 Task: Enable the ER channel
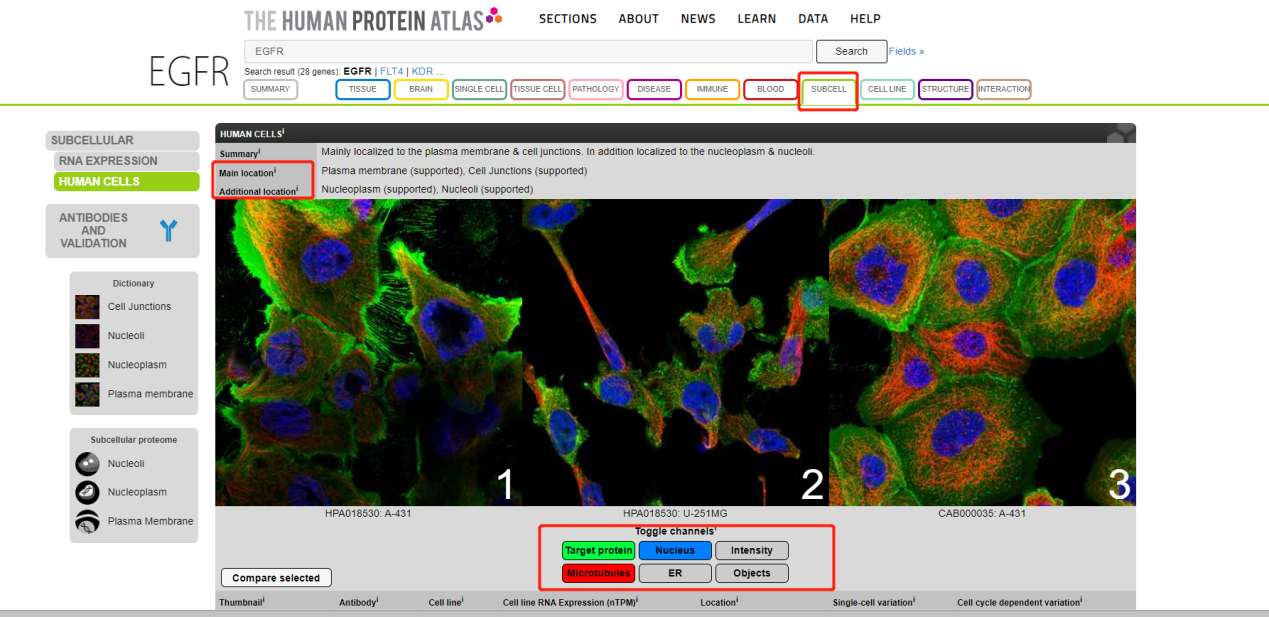coord(675,573)
